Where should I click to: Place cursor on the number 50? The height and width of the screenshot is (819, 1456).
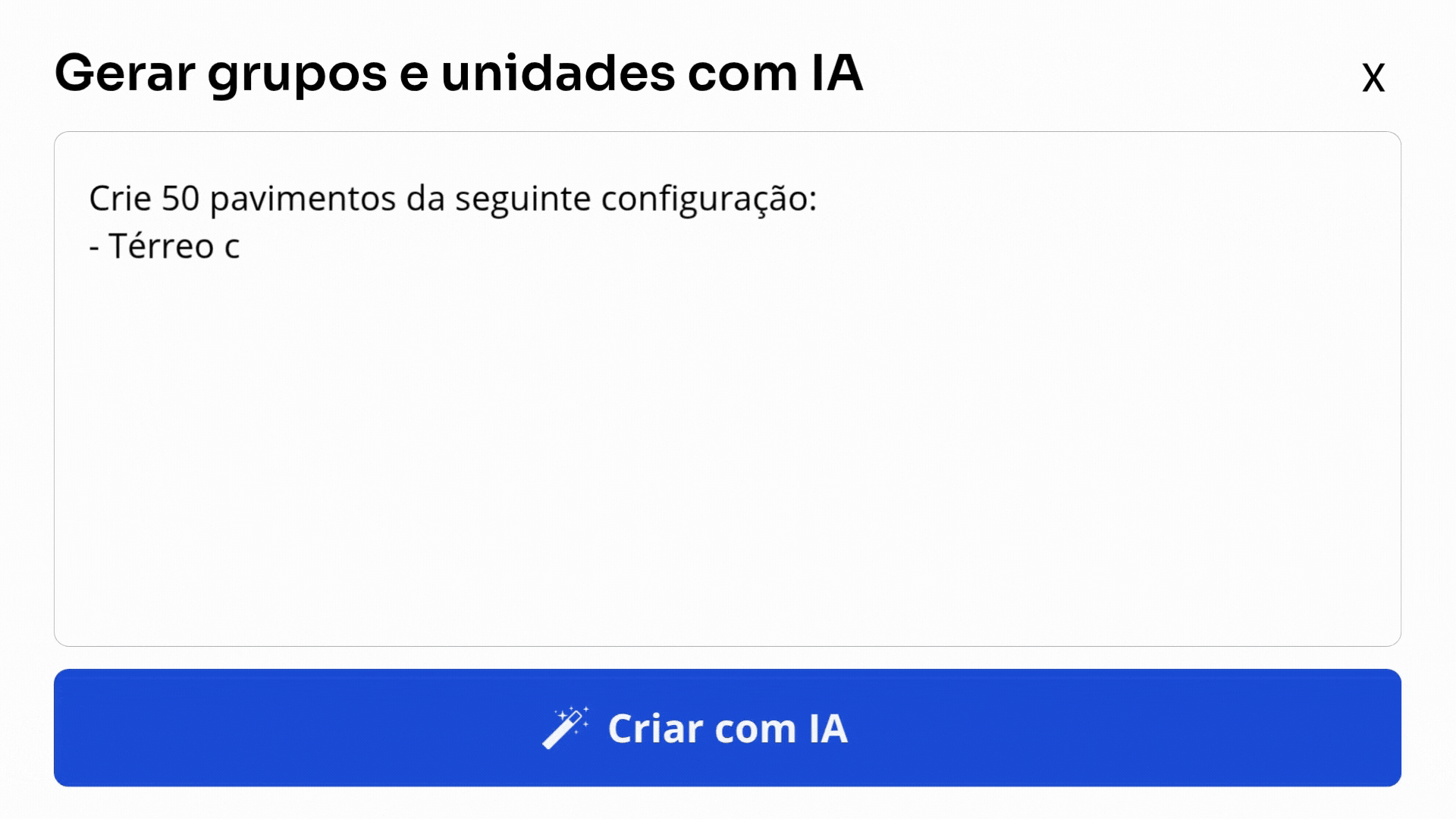click(x=180, y=199)
